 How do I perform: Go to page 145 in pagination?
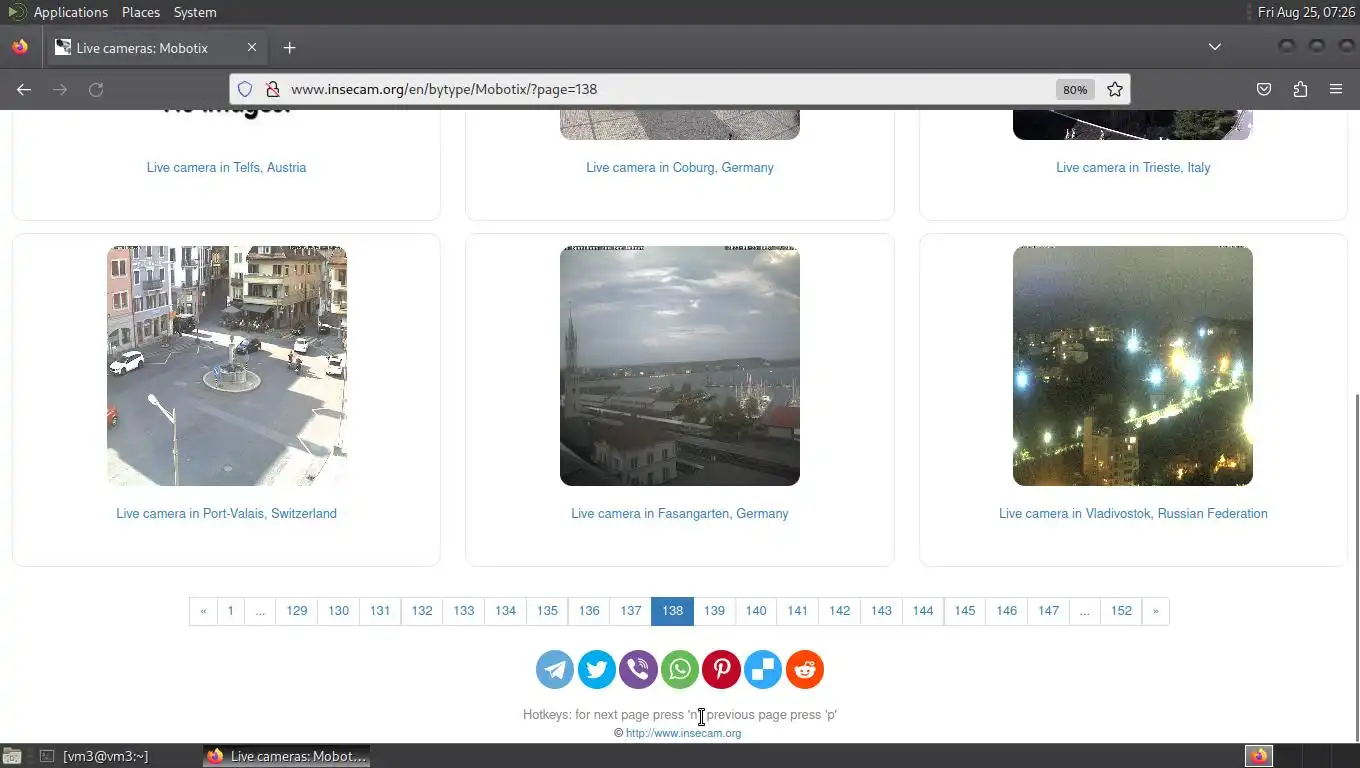pos(965,611)
